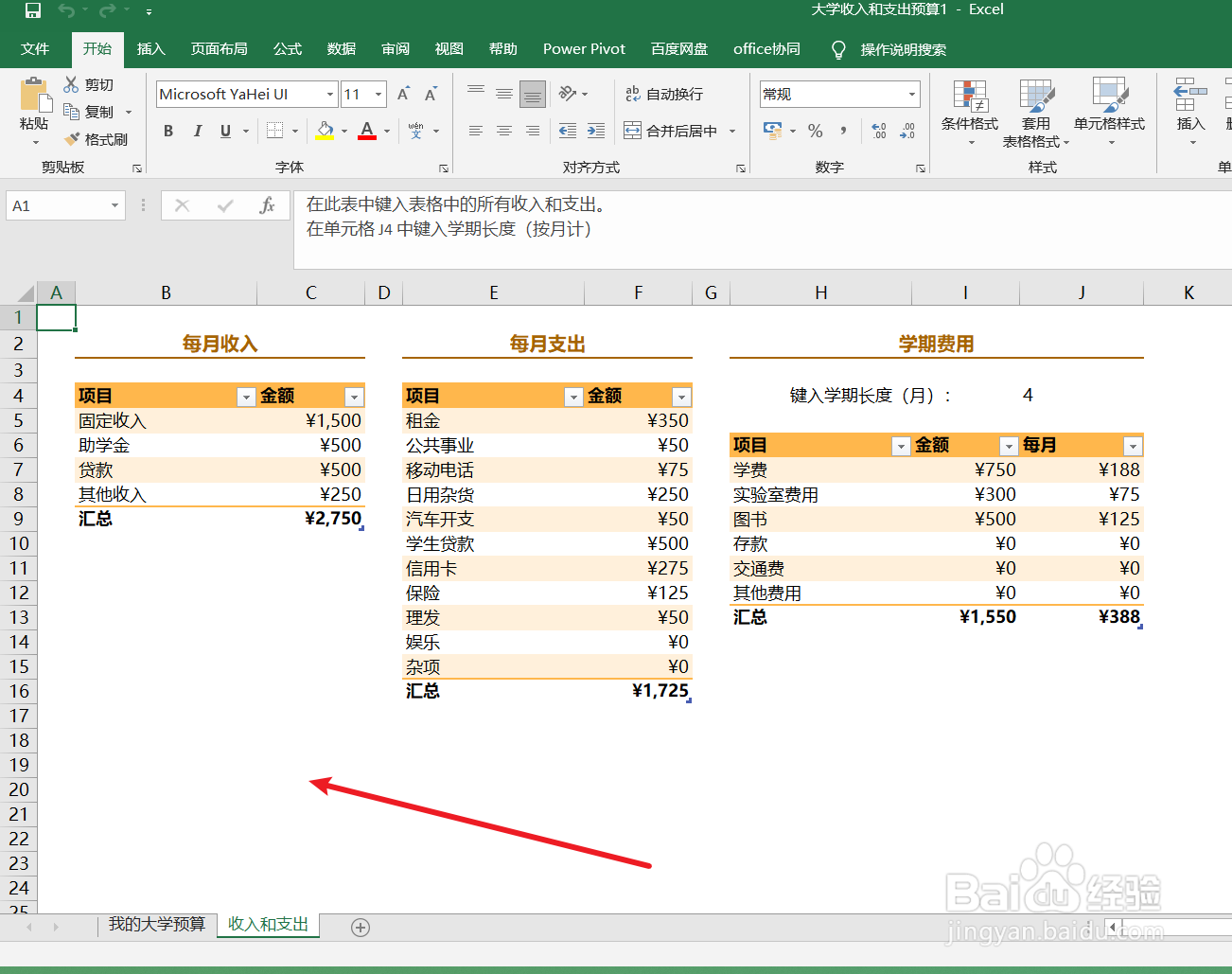1232x974 pixels.
Task: Open the font name dropdown
Action: point(331,94)
